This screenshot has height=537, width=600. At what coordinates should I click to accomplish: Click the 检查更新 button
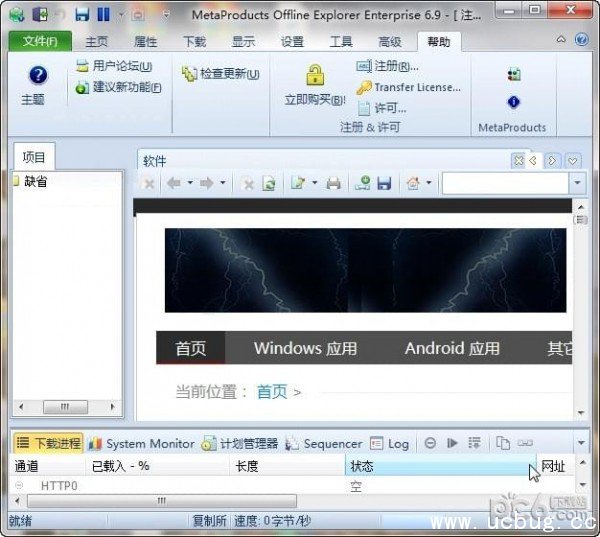pos(221,74)
